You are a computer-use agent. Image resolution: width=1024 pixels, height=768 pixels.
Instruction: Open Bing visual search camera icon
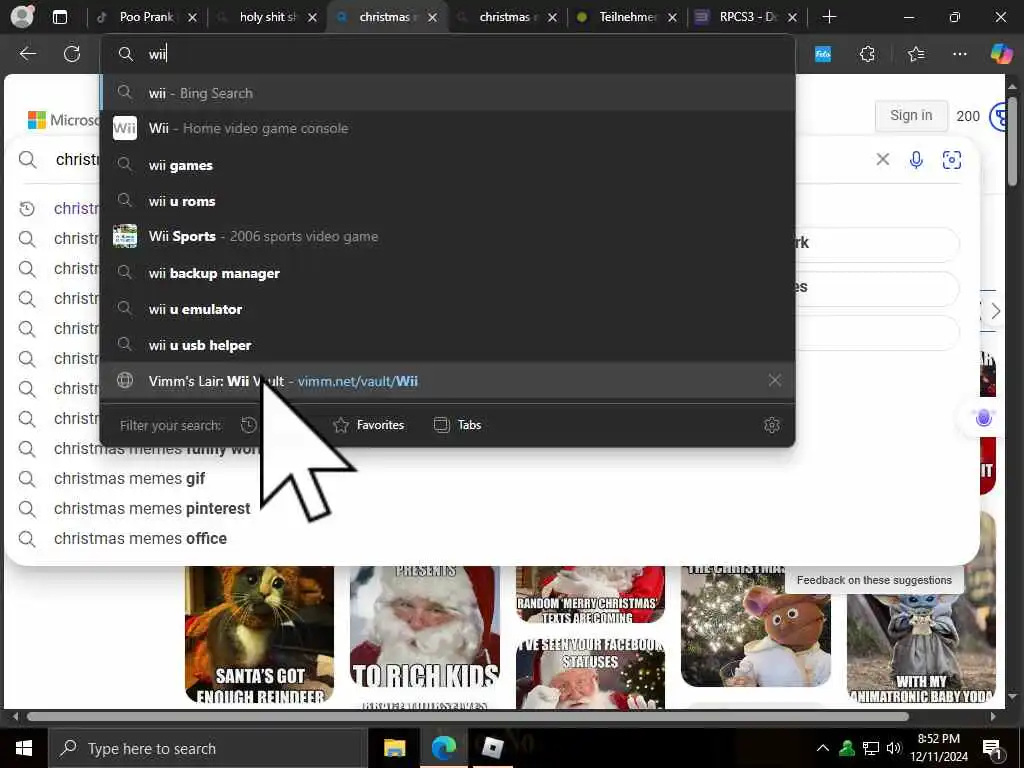[952, 160]
